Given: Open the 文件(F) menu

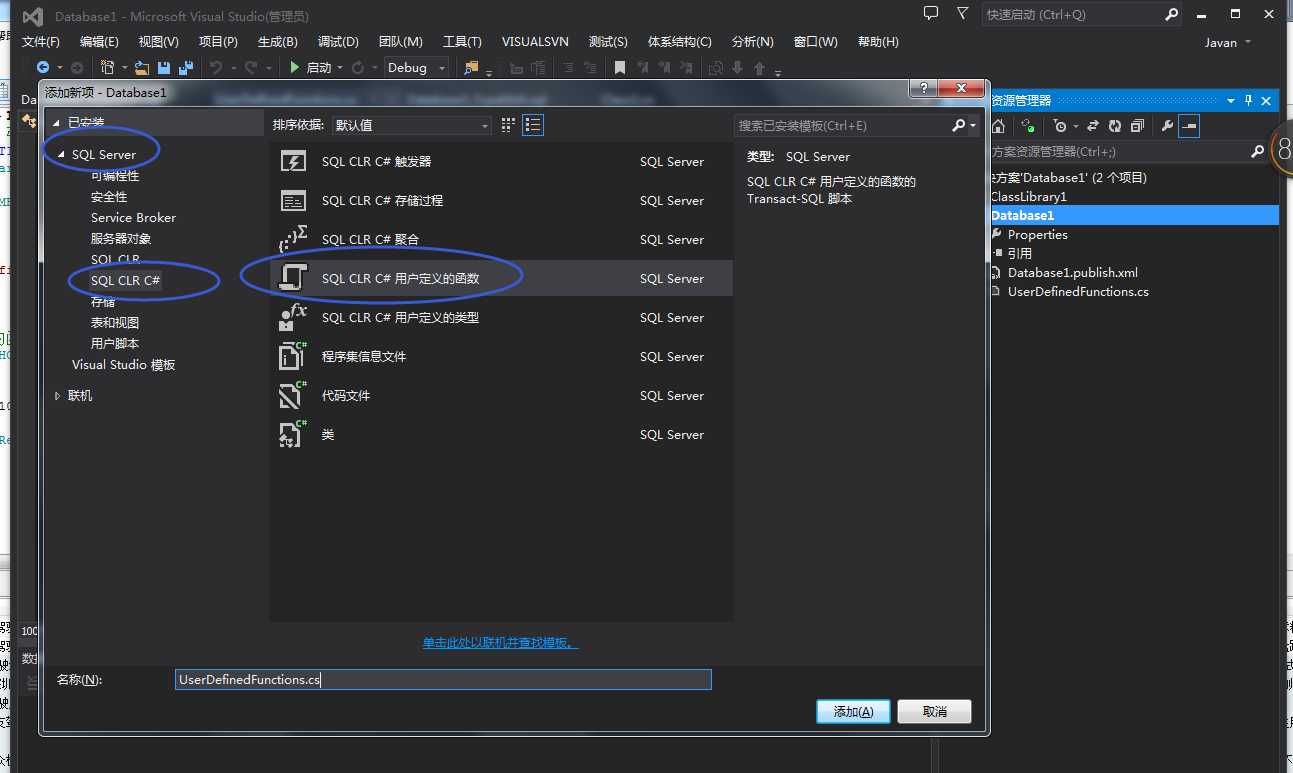Looking at the screenshot, I should click(x=41, y=42).
